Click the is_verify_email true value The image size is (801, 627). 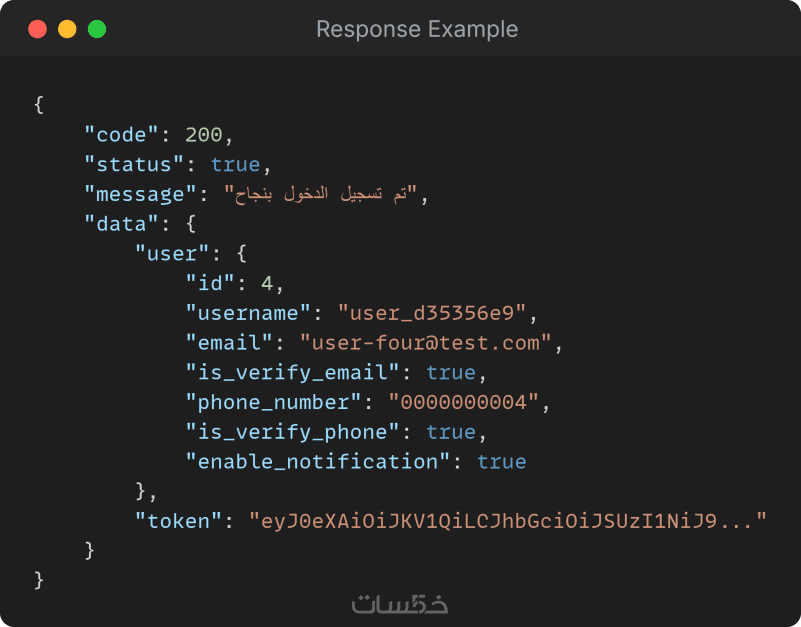[451, 372]
